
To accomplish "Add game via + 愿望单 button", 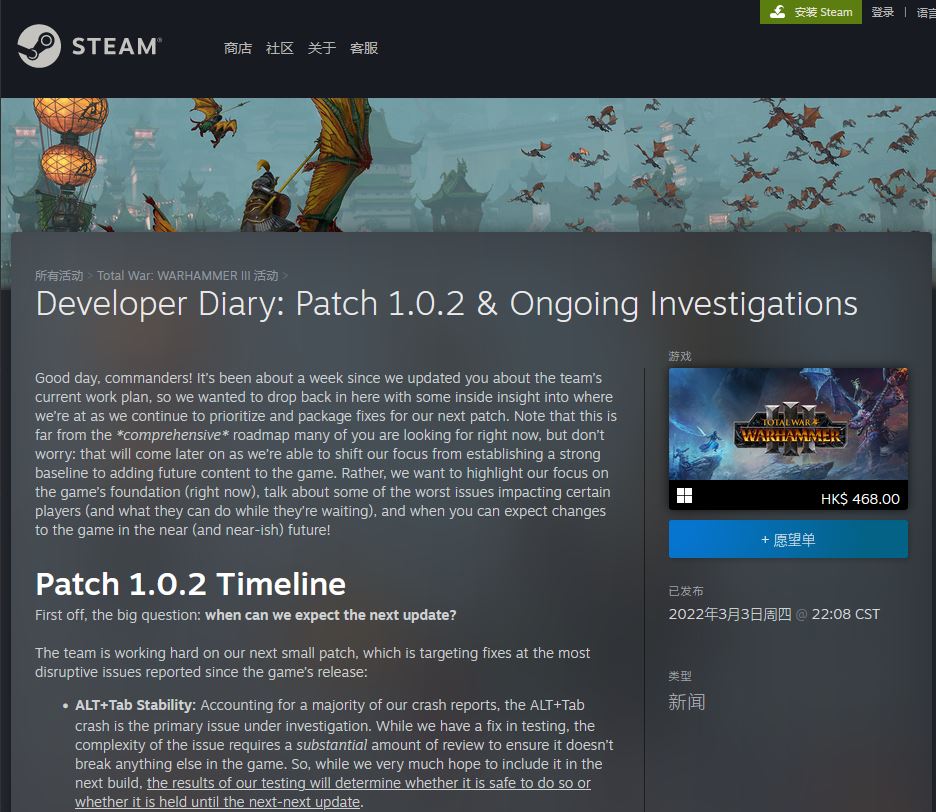I will [x=788, y=539].
